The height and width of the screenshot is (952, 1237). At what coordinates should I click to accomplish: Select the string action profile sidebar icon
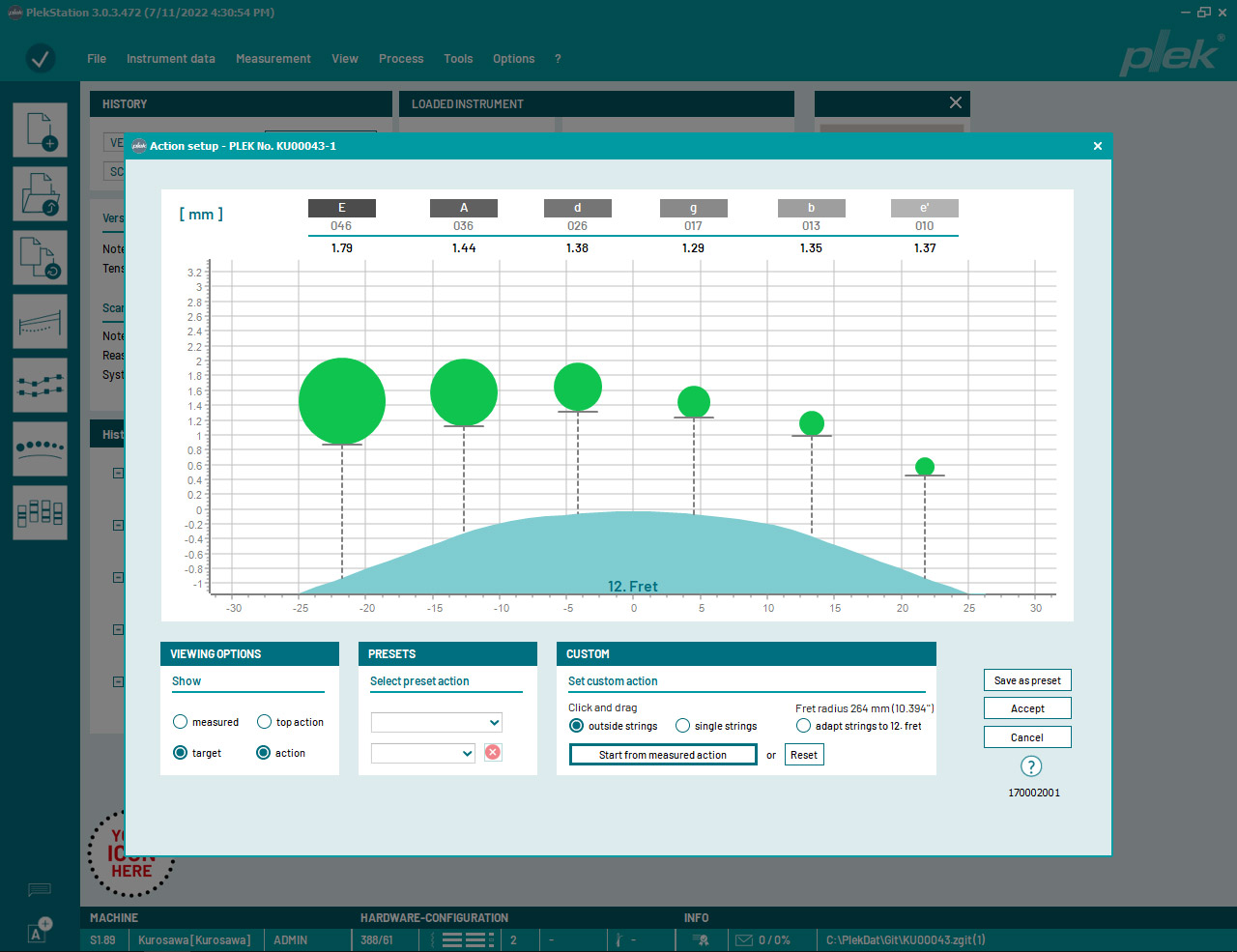coord(41,321)
